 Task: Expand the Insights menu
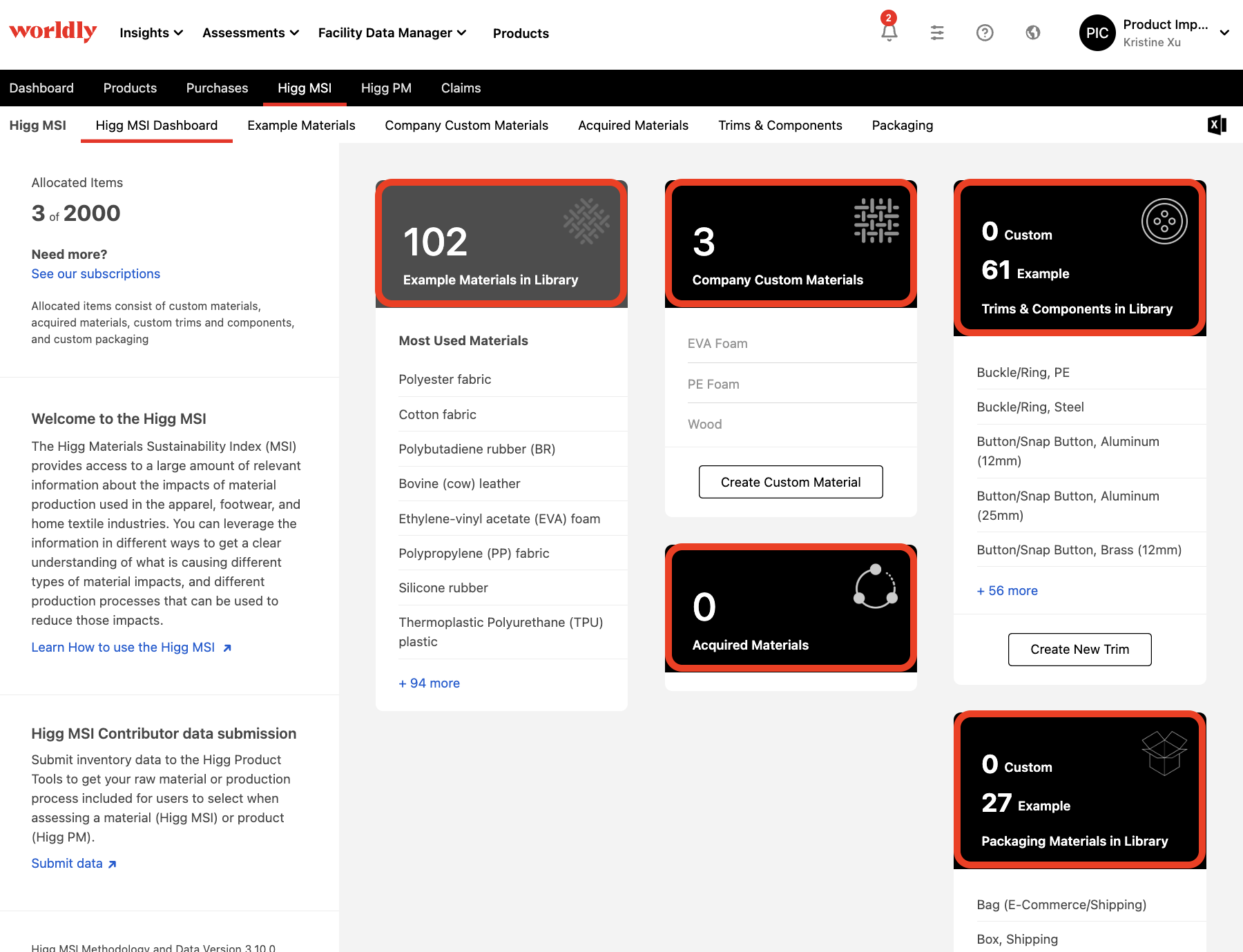click(x=151, y=32)
